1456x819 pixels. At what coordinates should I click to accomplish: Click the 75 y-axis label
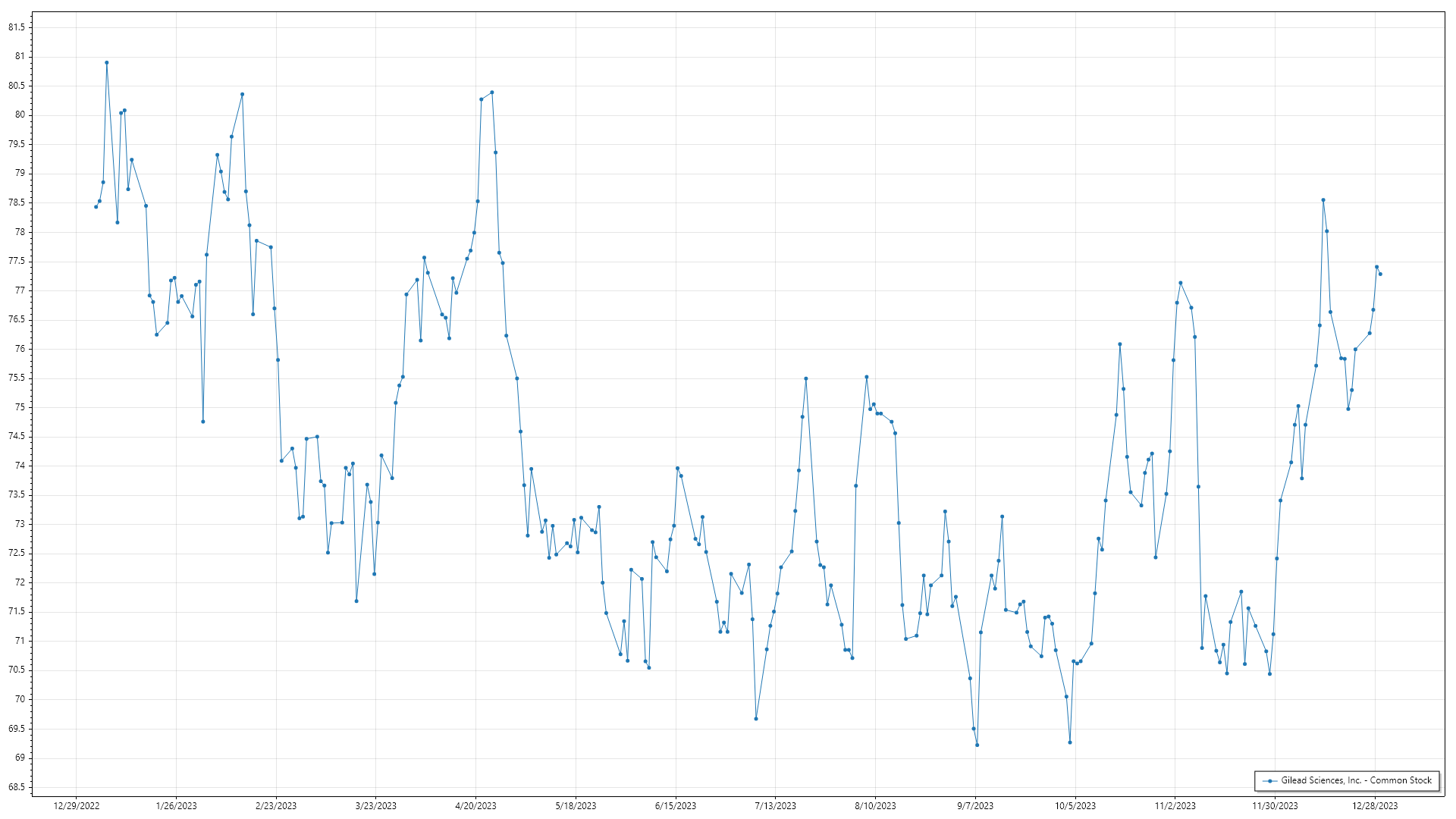pyautogui.click(x=20, y=407)
